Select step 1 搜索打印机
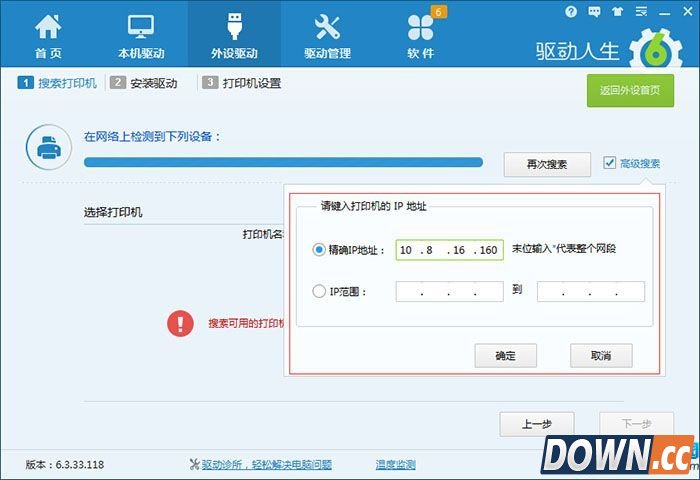The image size is (700, 480). [57, 83]
